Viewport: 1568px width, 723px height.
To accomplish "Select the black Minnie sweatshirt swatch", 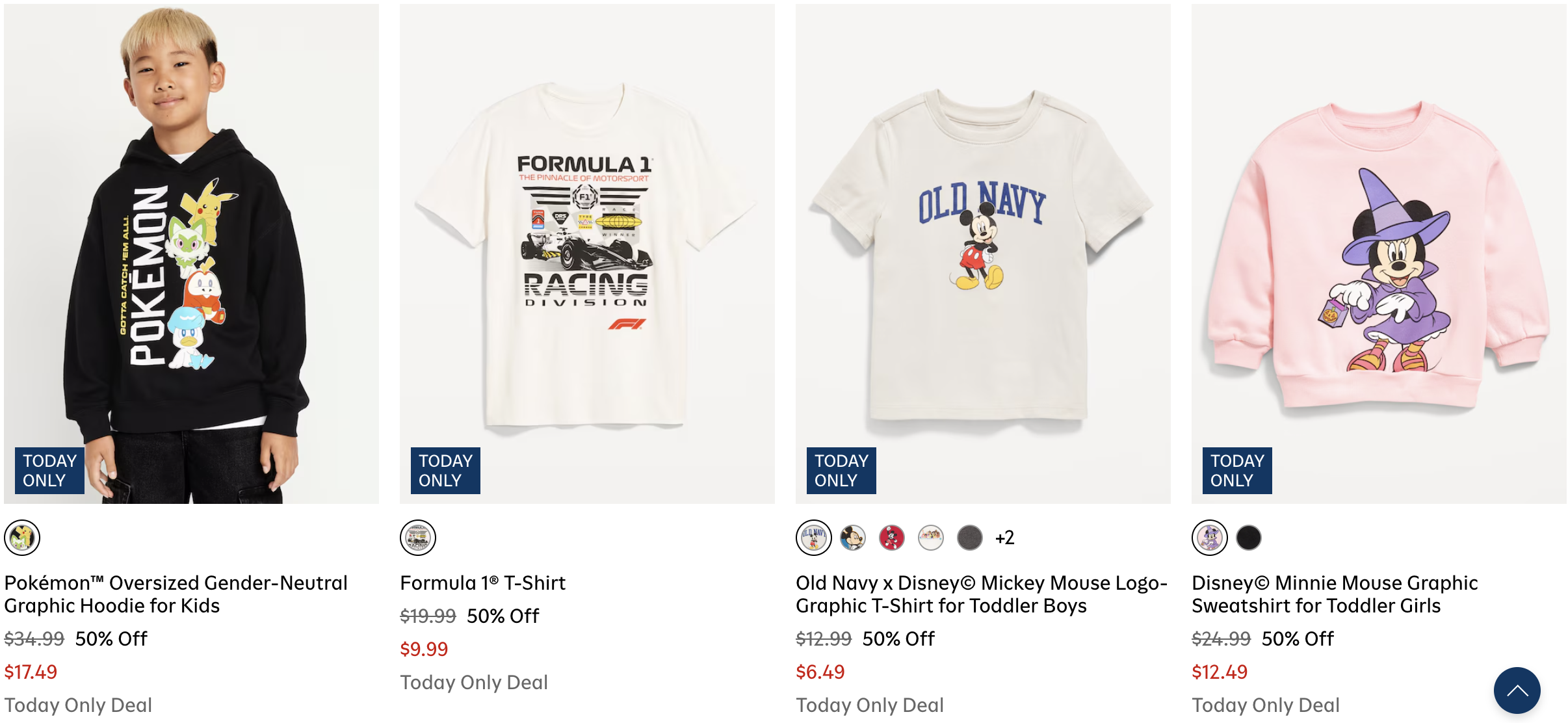I will coord(1249,538).
